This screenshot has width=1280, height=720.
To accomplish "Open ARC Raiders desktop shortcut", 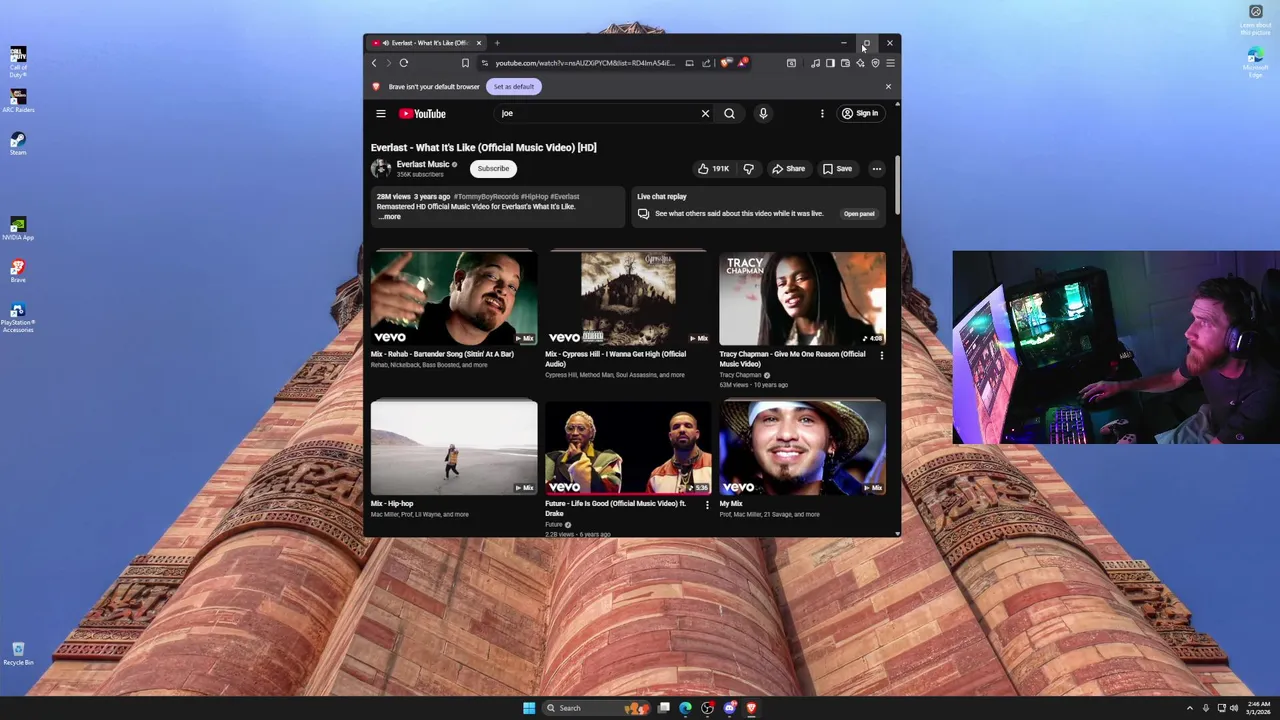I will point(18,100).
